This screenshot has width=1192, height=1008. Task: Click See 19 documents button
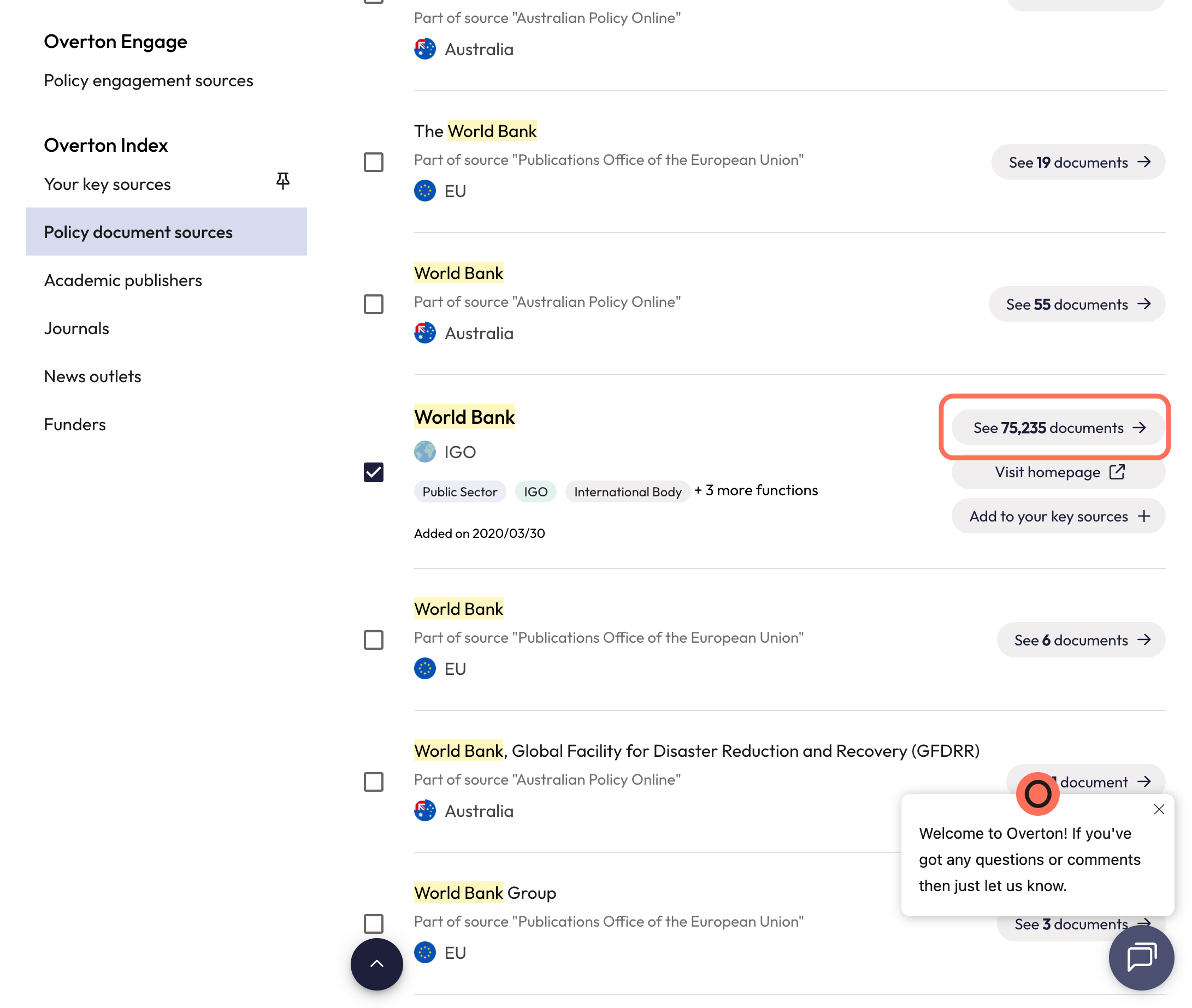(1078, 162)
